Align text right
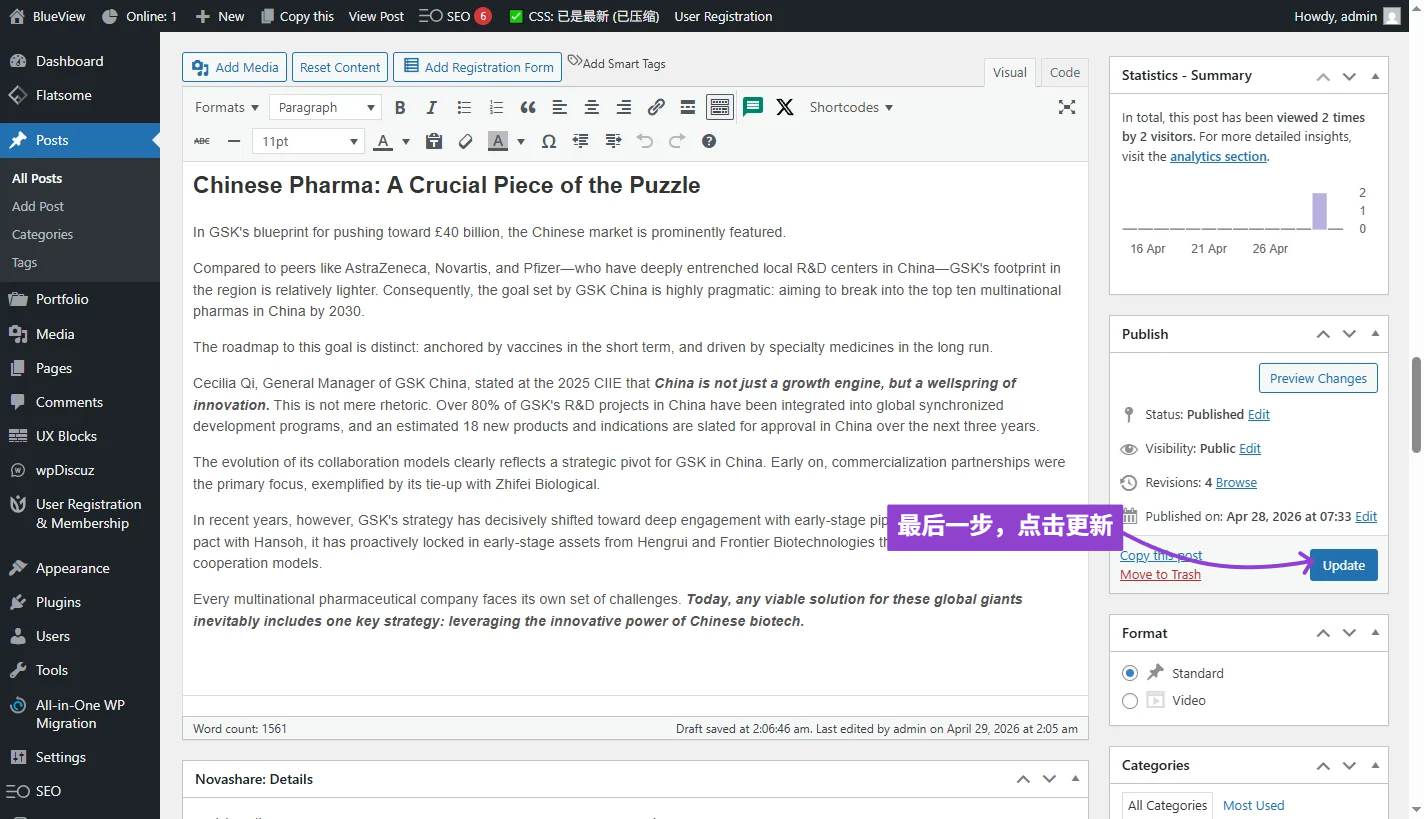Viewport: 1424px width, 819px height. coord(624,107)
